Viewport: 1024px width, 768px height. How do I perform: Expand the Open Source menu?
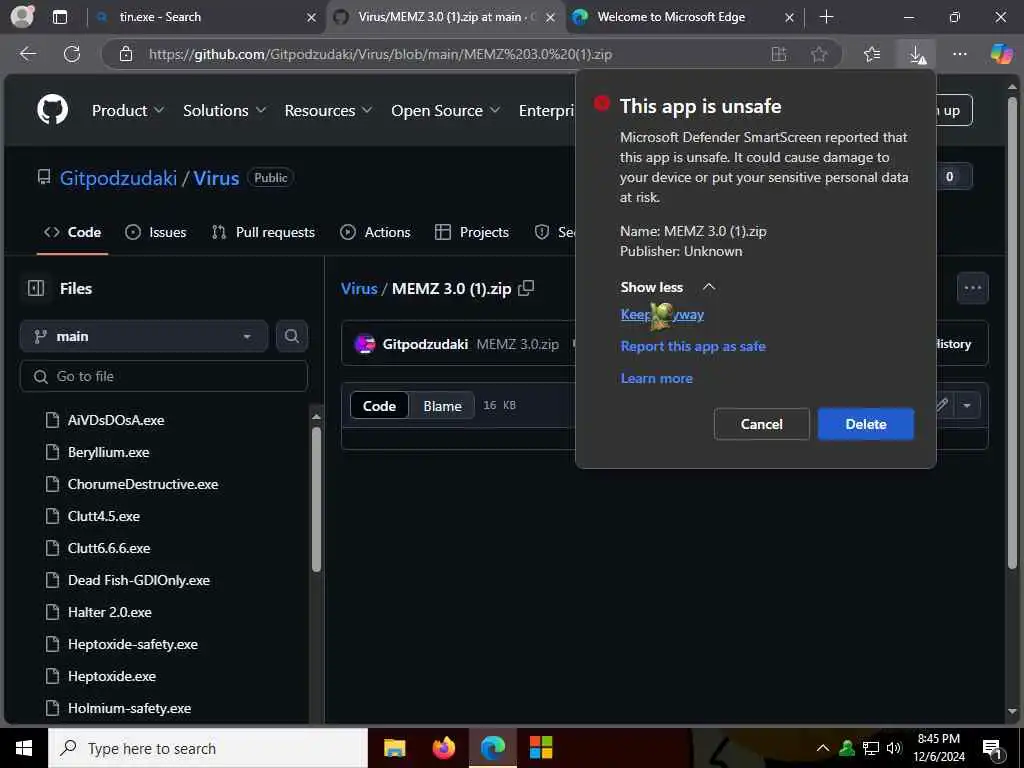(445, 110)
